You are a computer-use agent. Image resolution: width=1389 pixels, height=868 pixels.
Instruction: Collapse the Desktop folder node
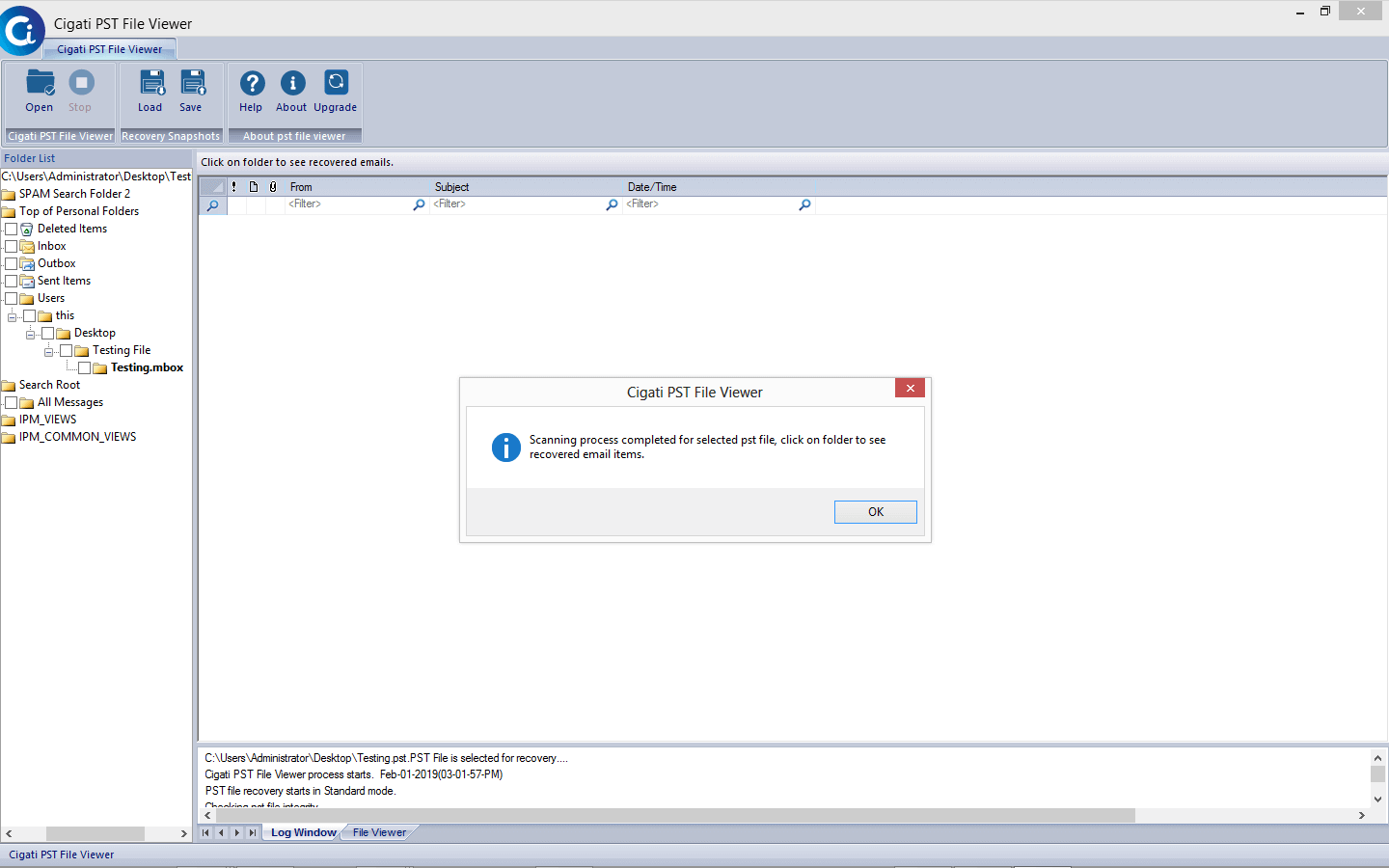click(x=30, y=334)
